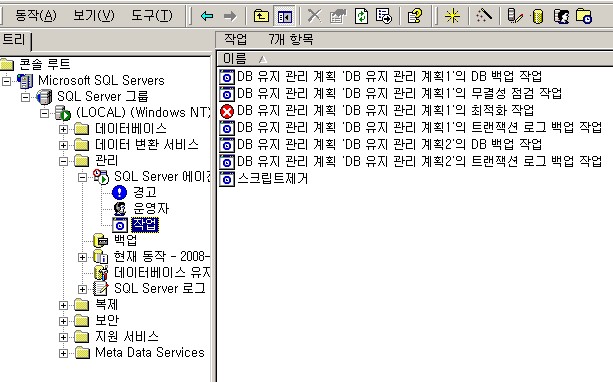Run a wizard using the wand icon

484,16
